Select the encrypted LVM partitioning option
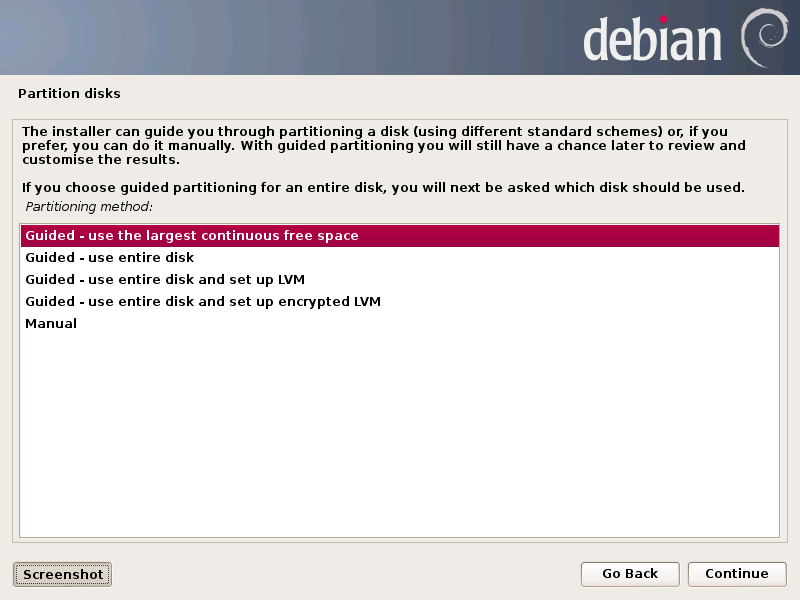 coord(399,302)
